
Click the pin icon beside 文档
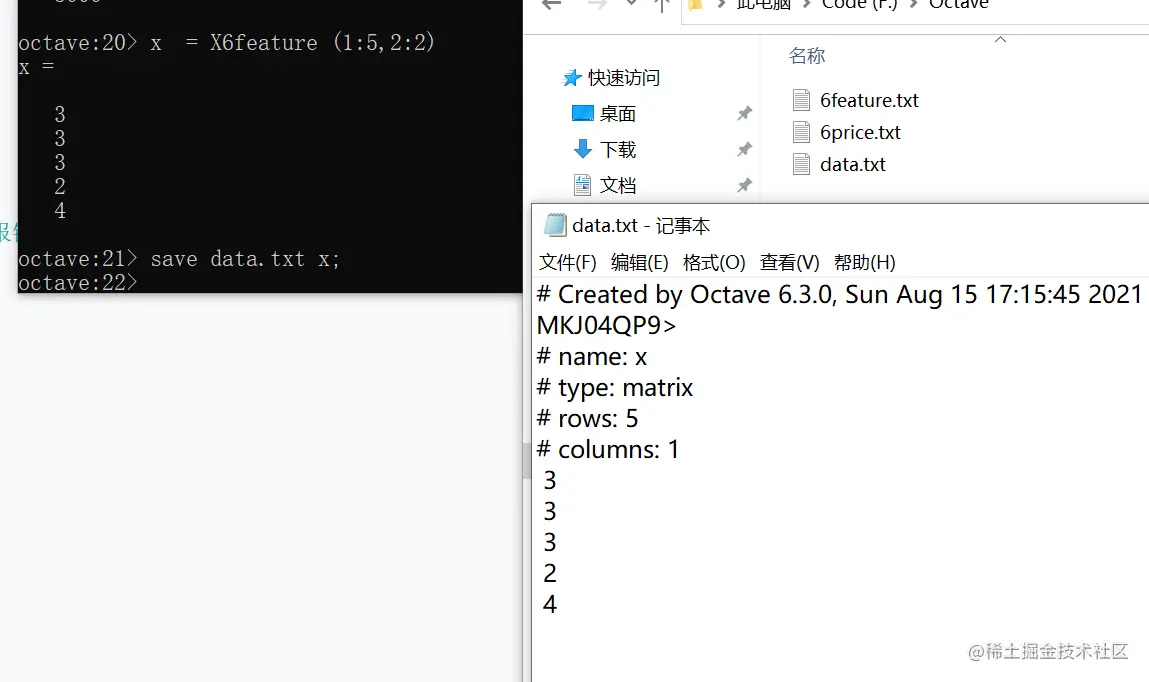click(745, 185)
